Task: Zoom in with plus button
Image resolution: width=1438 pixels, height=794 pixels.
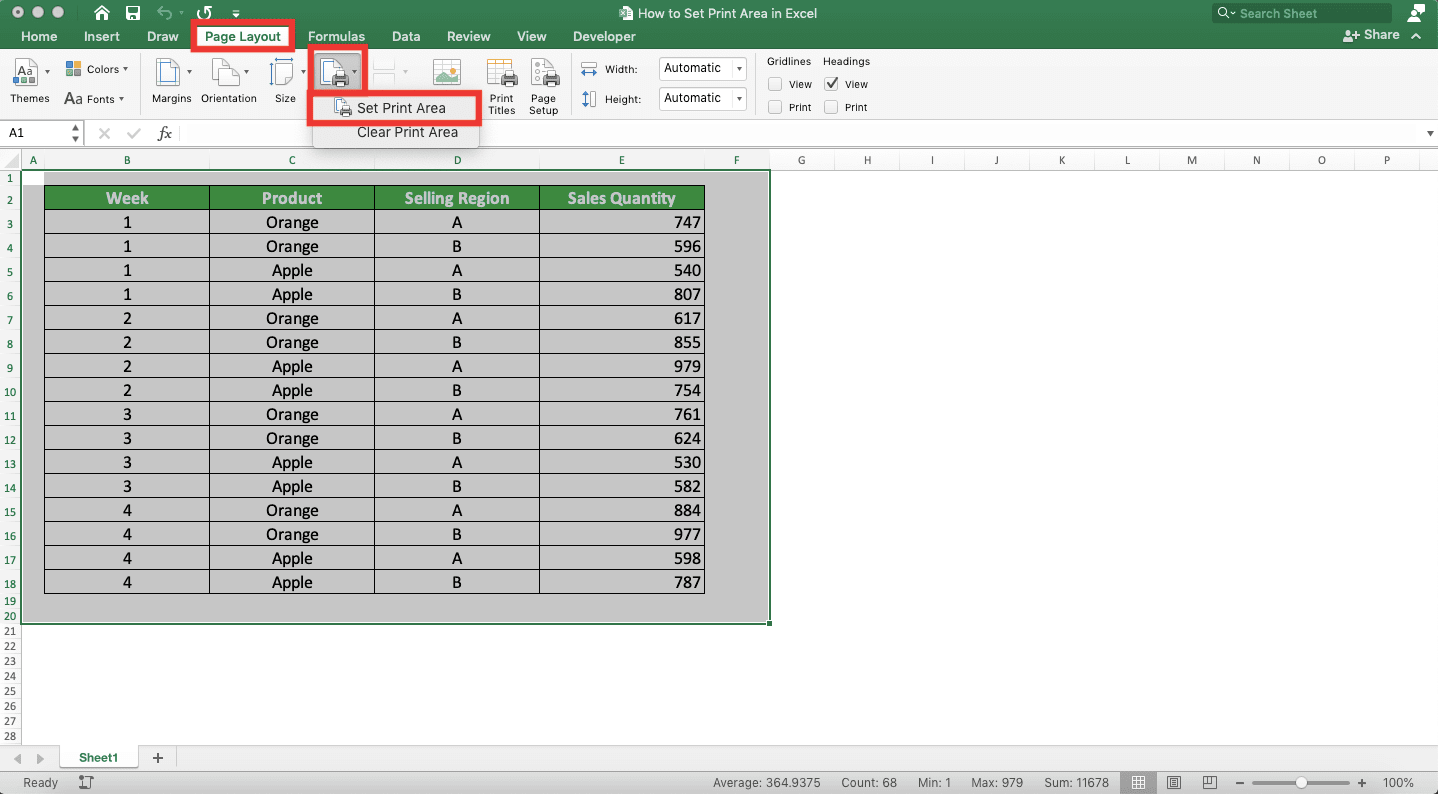Action: tap(1362, 783)
